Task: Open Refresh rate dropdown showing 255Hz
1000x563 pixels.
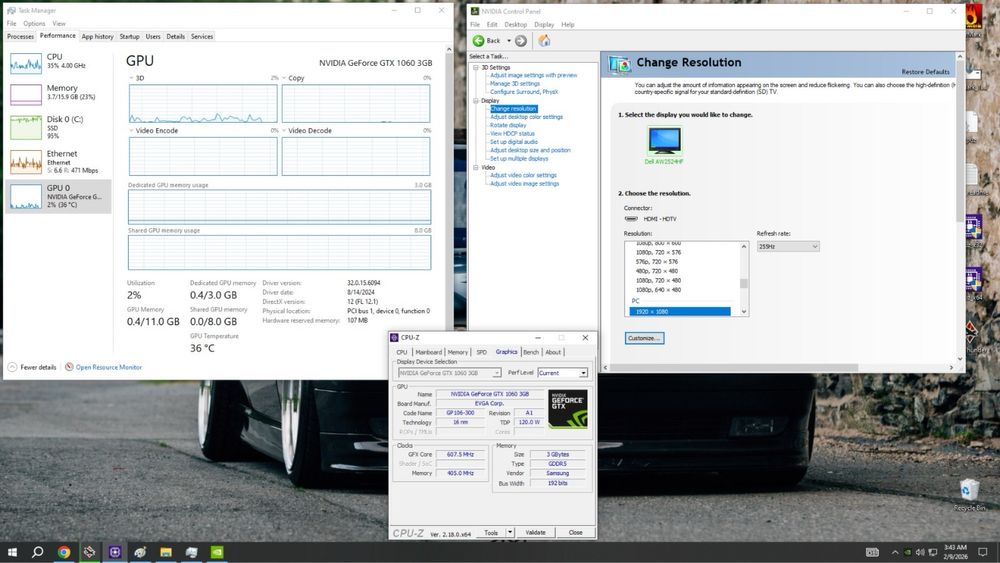Action: [788, 247]
